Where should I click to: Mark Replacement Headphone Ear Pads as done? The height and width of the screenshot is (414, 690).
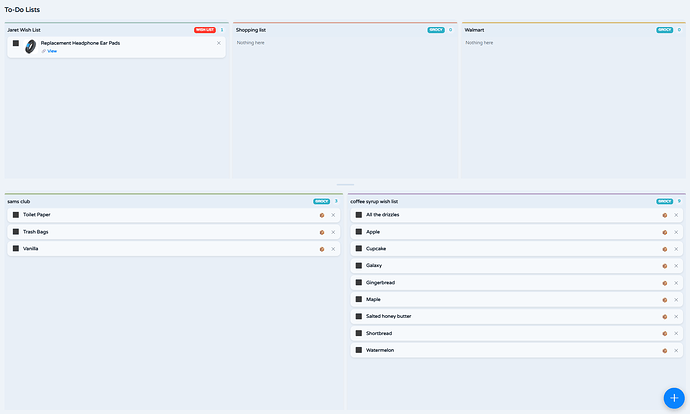point(16,43)
